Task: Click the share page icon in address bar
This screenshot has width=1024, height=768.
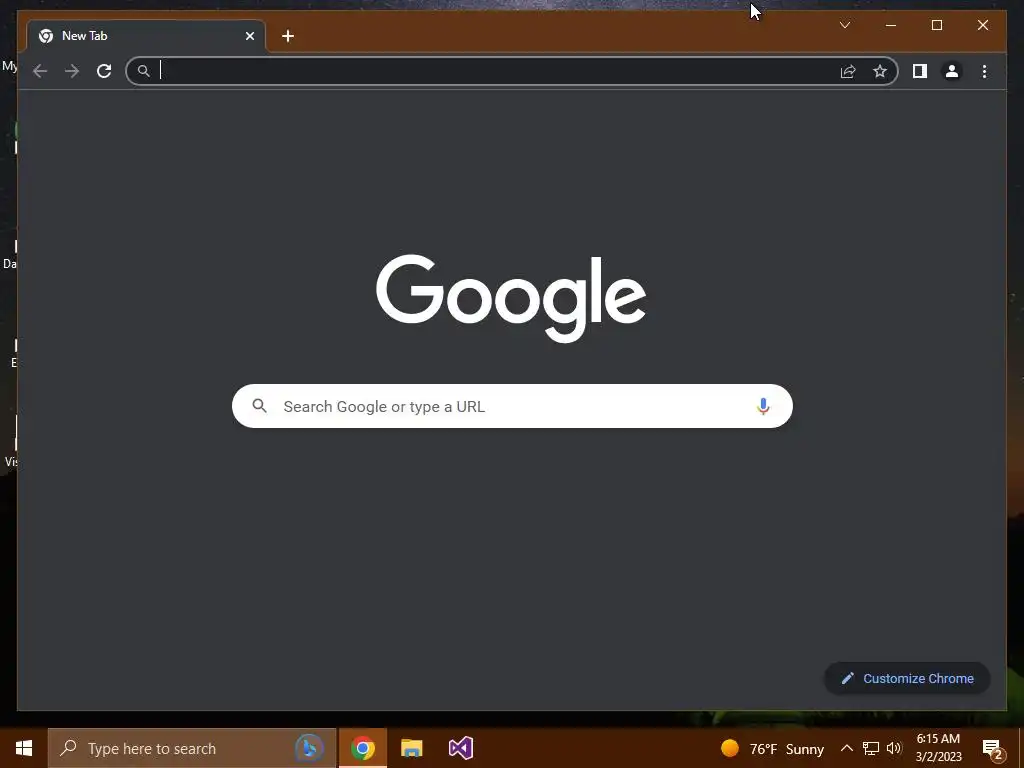Action: 848,71
